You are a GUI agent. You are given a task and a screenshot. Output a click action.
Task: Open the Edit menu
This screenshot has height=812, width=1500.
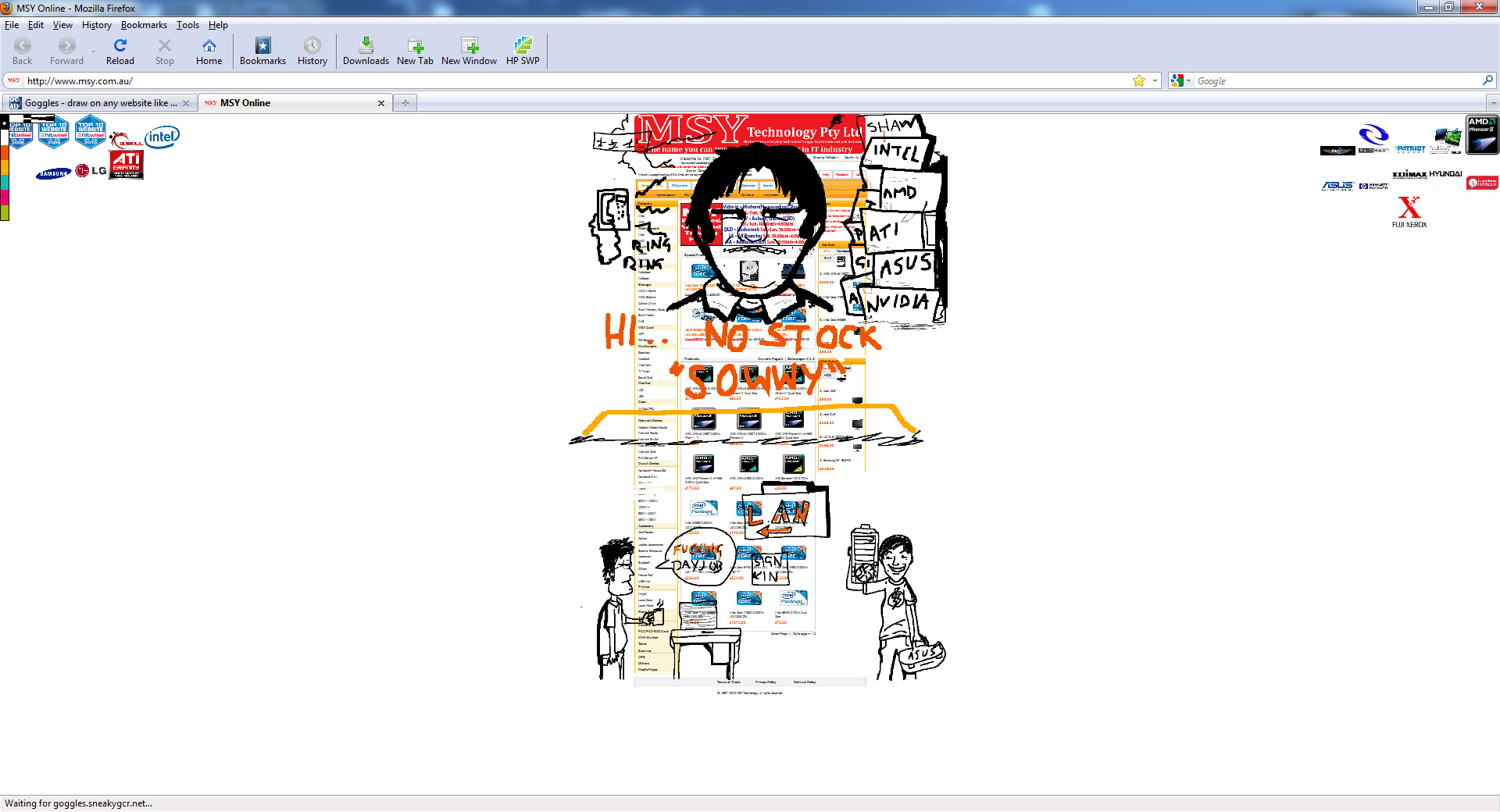36,25
